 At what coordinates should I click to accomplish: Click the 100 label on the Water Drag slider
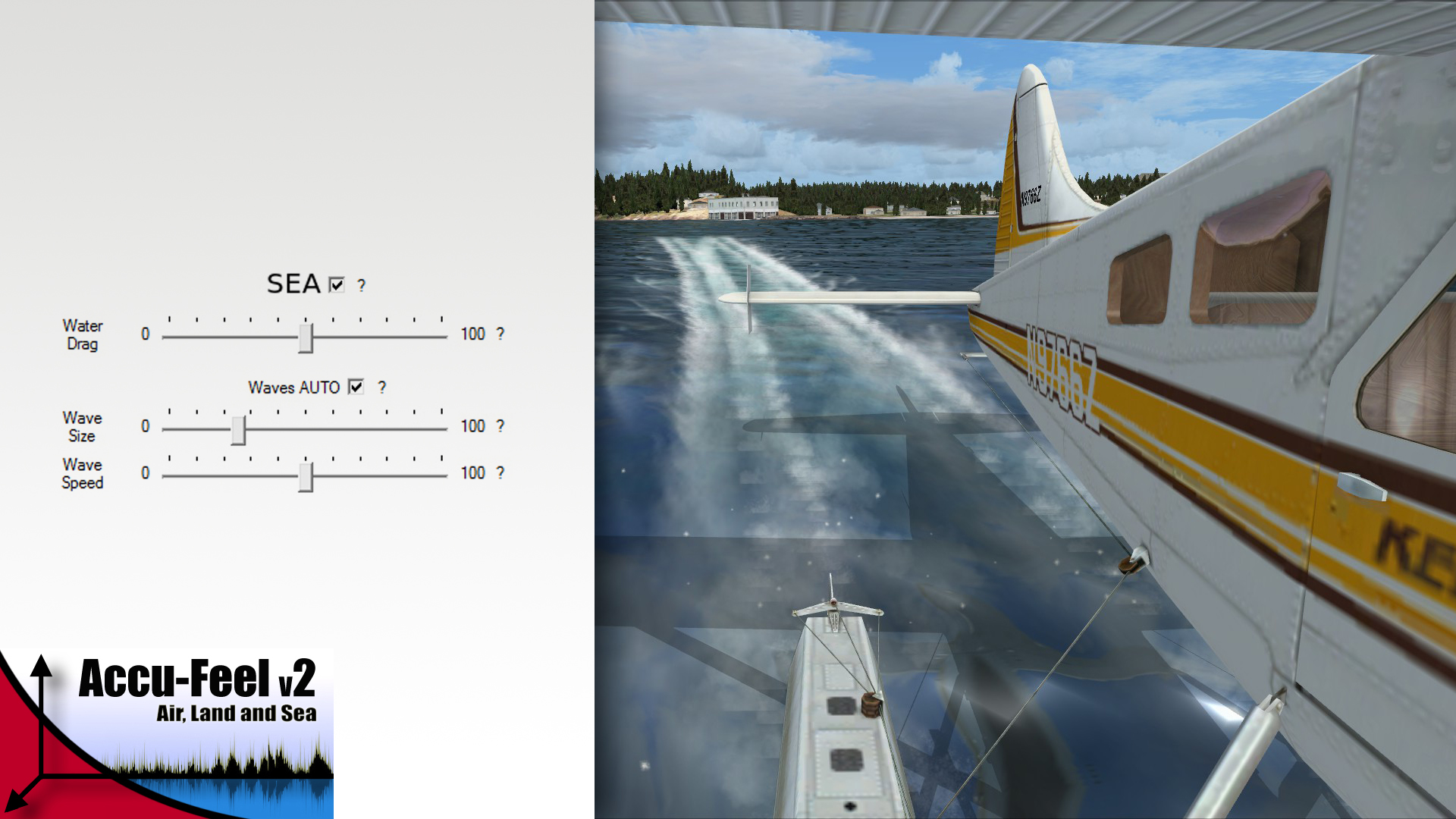[473, 334]
